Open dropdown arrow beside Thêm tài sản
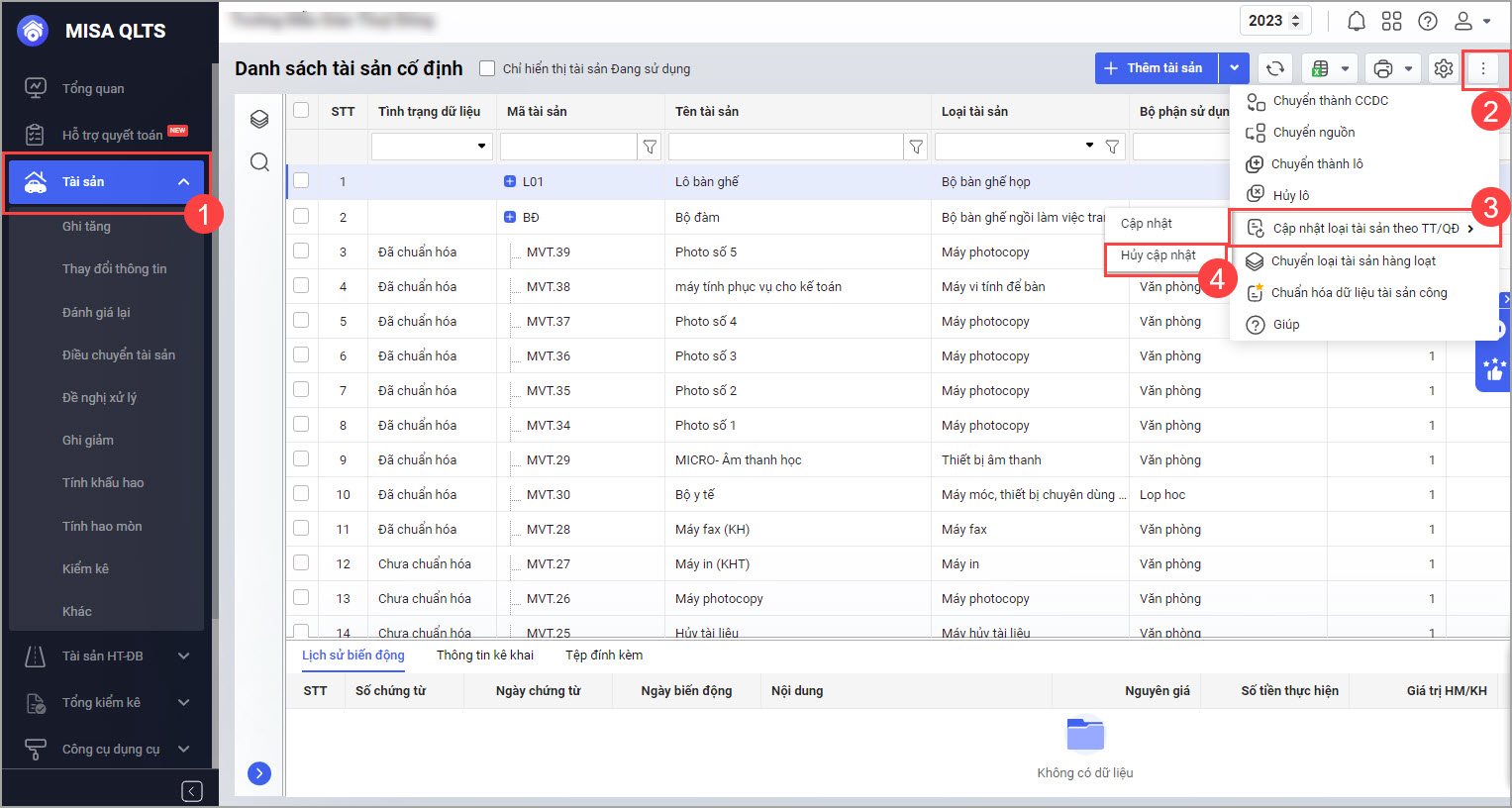Image resolution: width=1512 pixels, height=808 pixels. 1234,68
